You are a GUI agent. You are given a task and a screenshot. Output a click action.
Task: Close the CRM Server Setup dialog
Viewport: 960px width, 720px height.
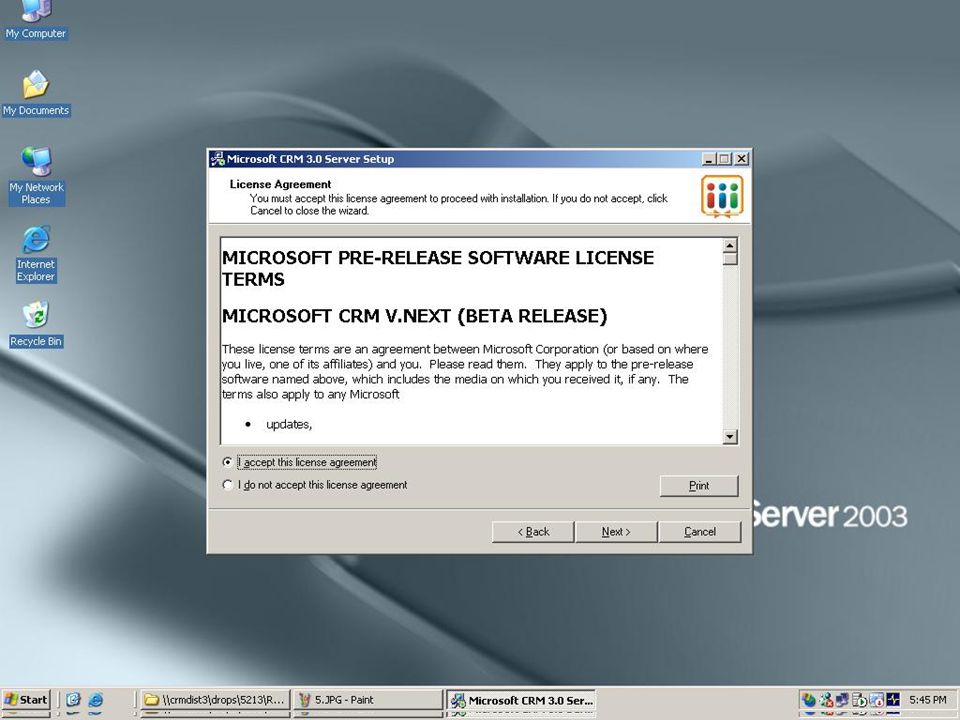(x=741, y=159)
